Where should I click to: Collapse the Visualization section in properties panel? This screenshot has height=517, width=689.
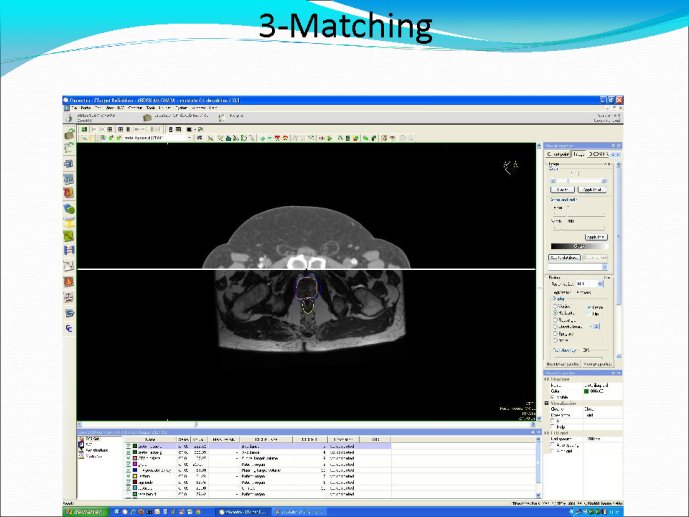click(x=547, y=403)
